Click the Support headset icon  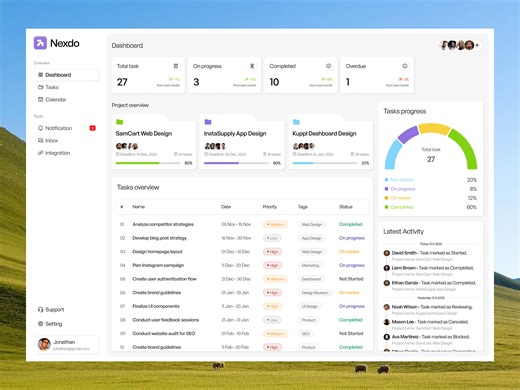click(x=40, y=309)
